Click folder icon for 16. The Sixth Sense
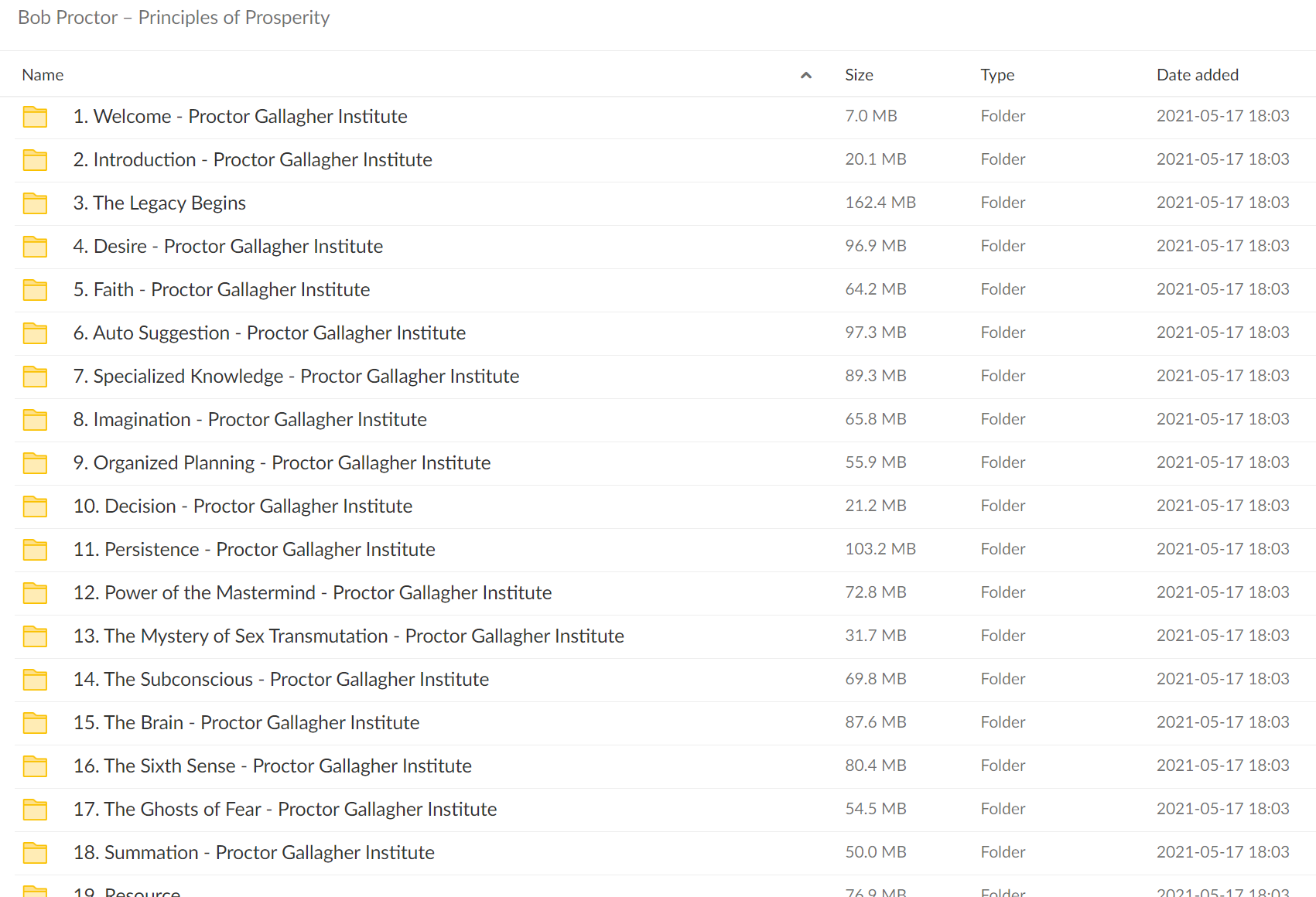 pos(35,766)
